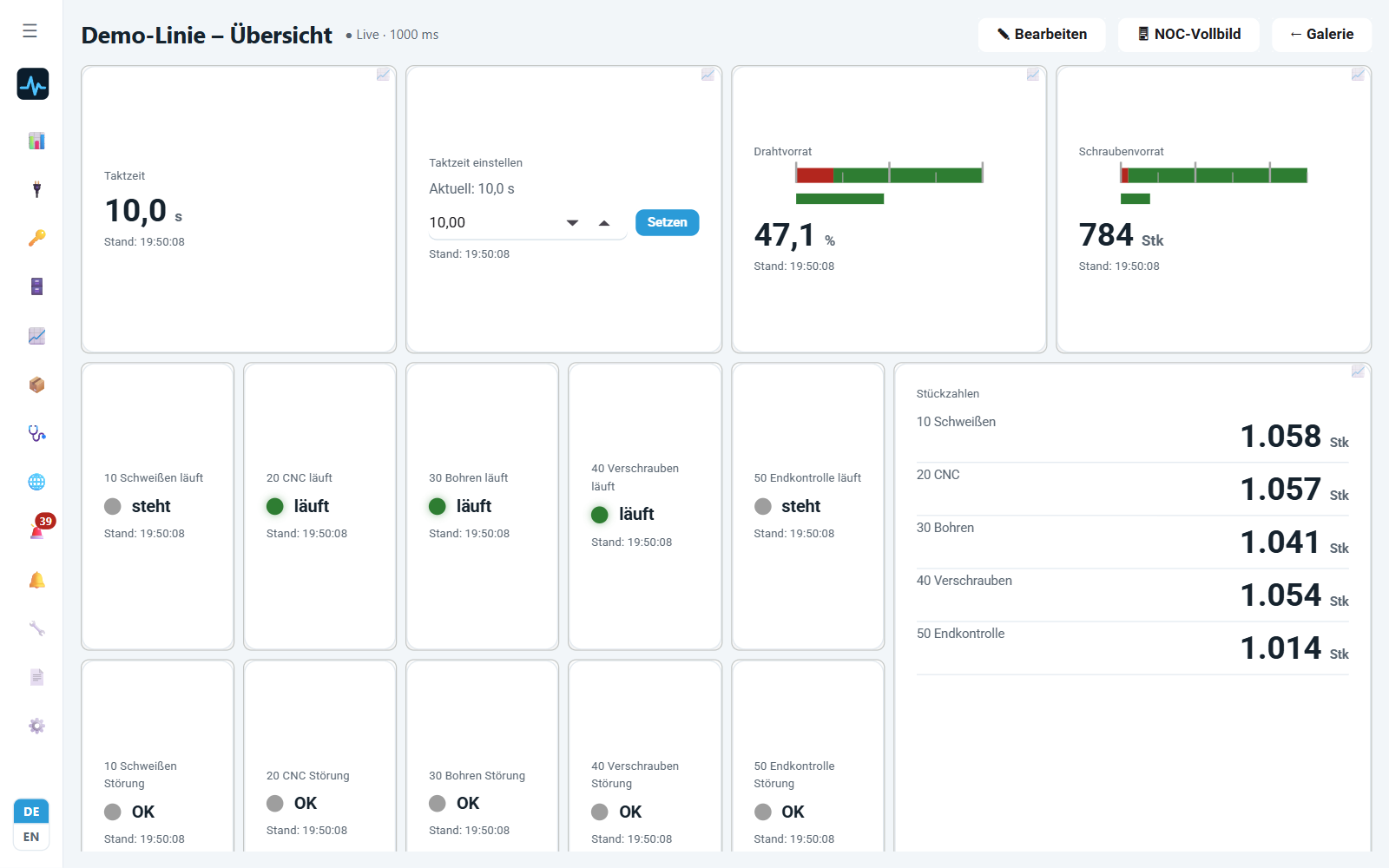The height and width of the screenshot is (868, 1389).
Task: Switch language to DE
Action: (31, 812)
